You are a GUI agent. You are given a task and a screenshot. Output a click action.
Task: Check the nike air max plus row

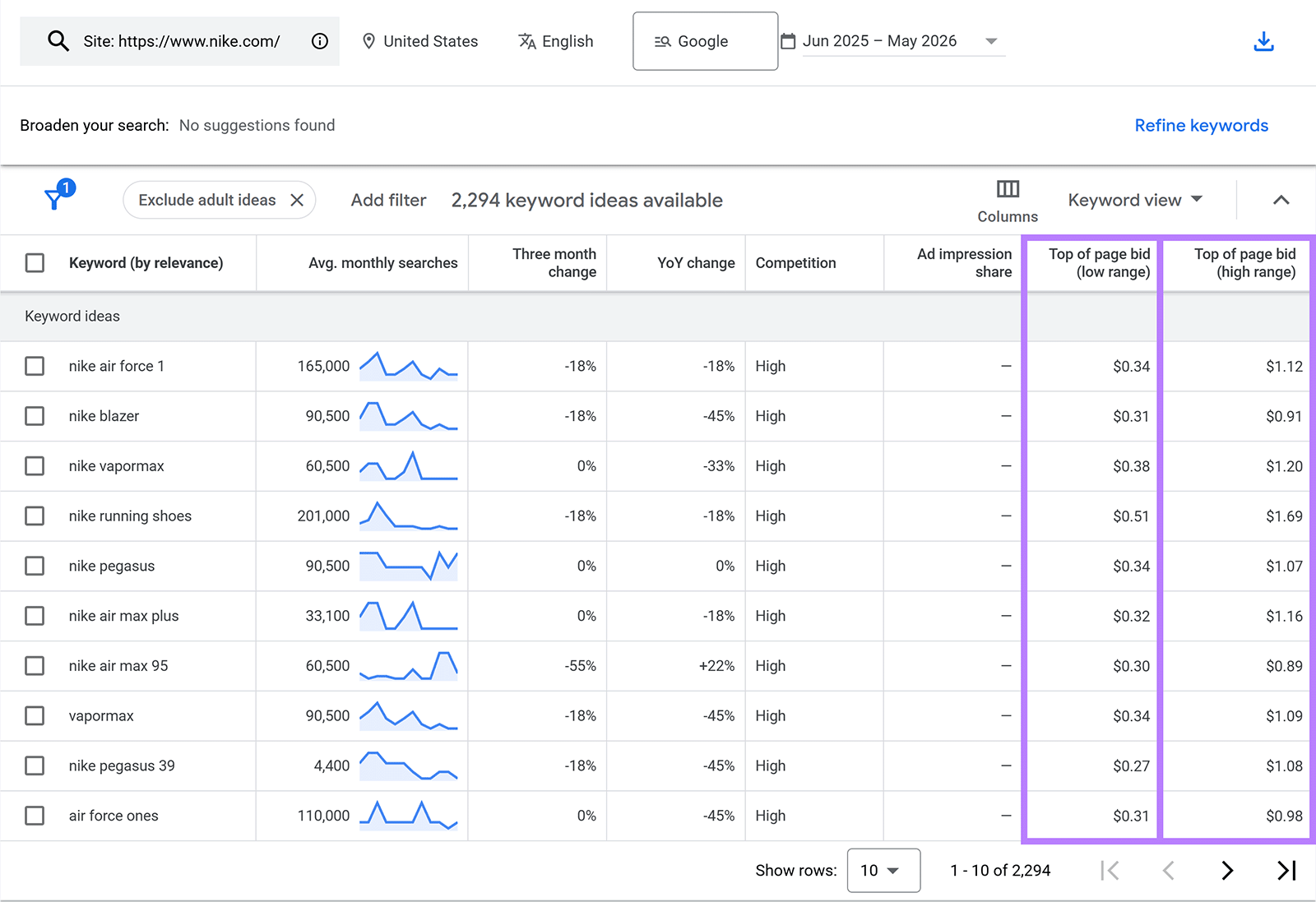click(x=35, y=616)
